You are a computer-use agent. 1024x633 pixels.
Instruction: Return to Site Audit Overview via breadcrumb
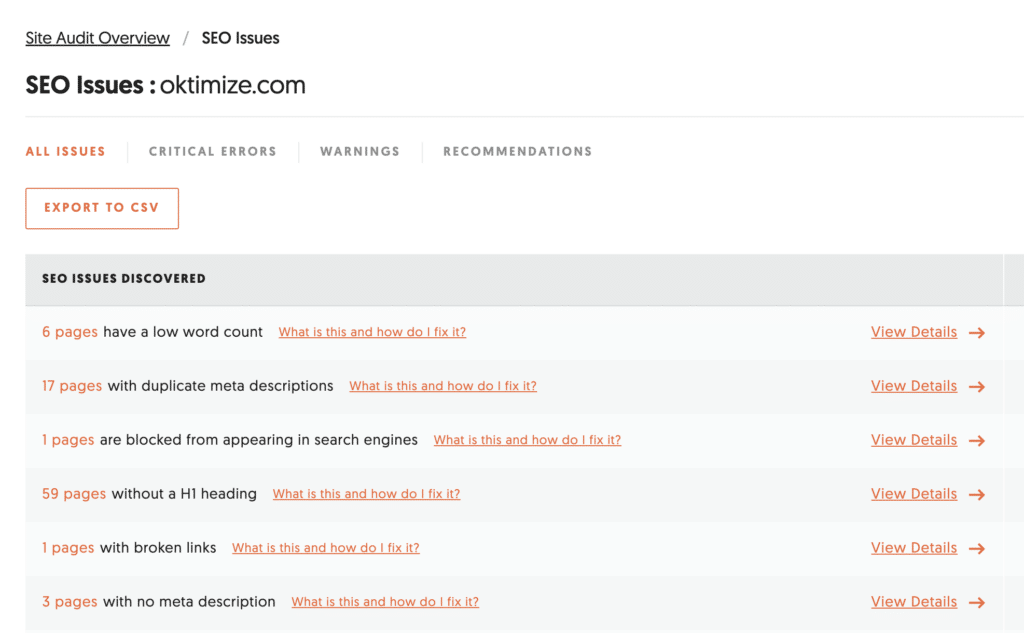point(97,38)
